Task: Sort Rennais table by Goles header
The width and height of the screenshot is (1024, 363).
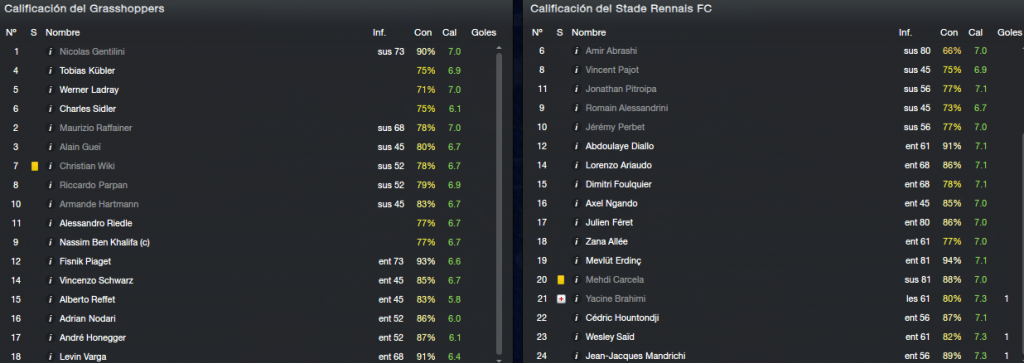Action: (x=1010, y=33)
